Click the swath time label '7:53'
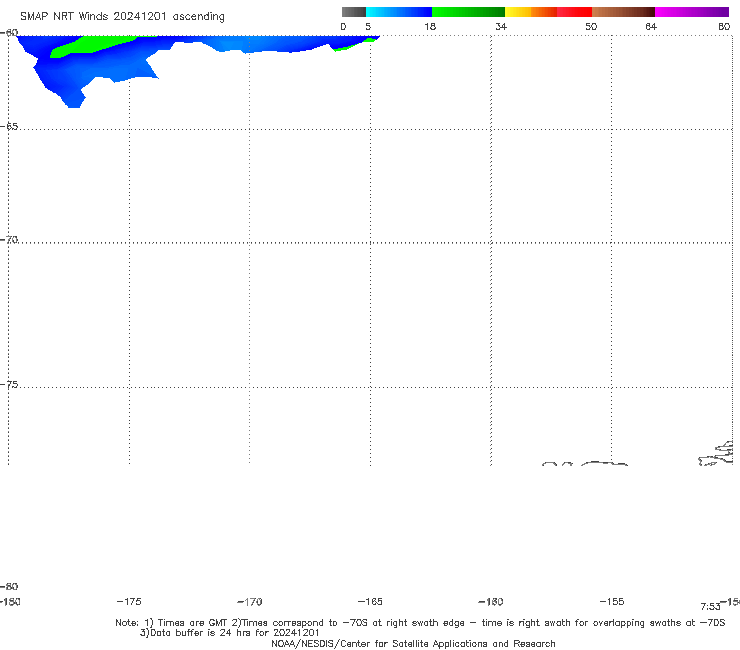 (x=710, y=607)
